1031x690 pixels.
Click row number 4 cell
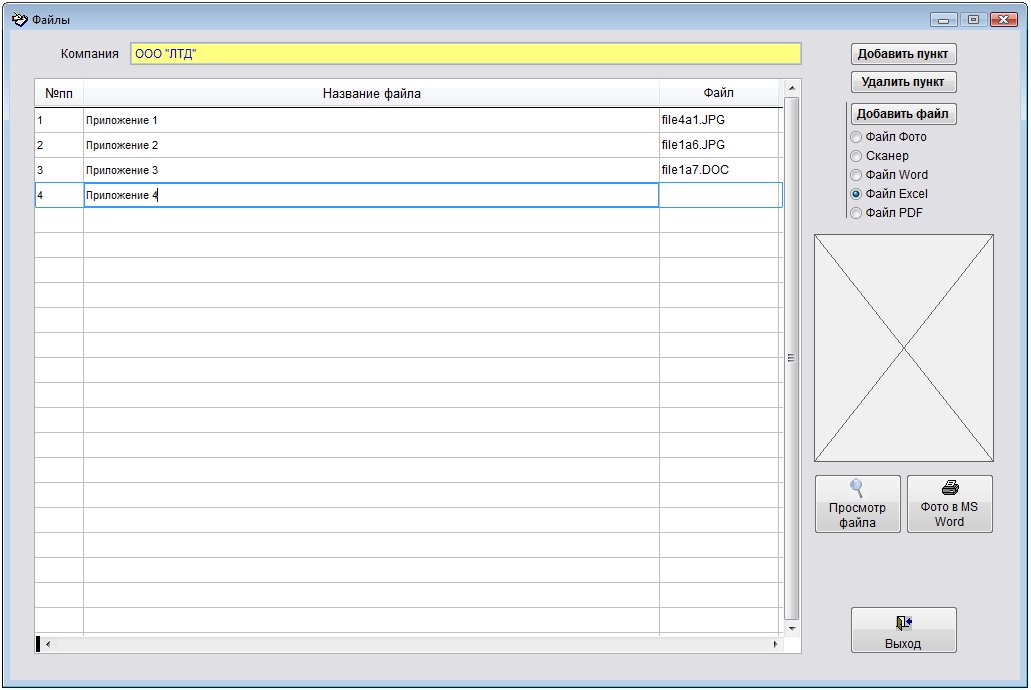pos(59,195)
